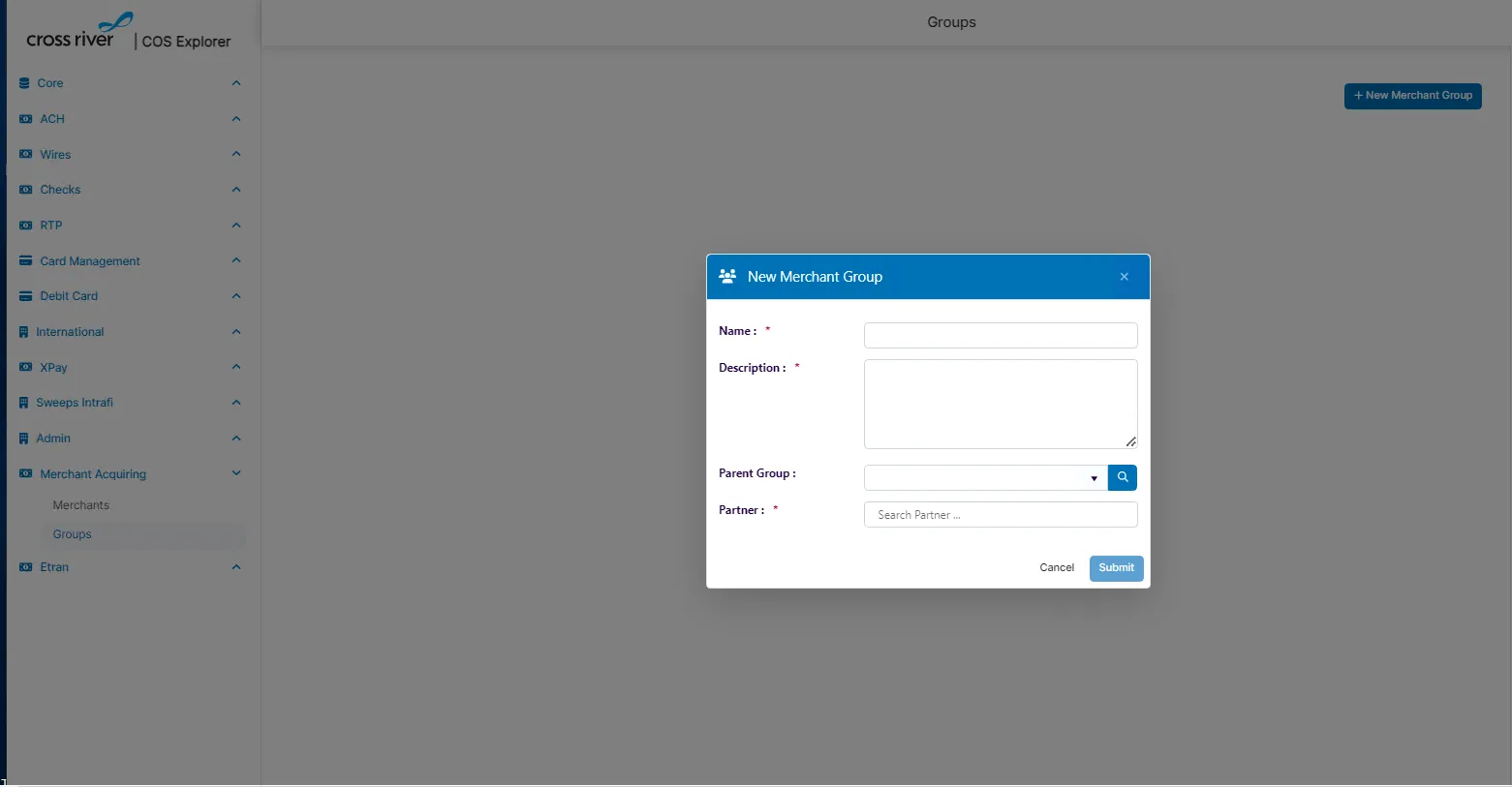Viewport: 1512px width, 787px height.
Task: Click the Wires icon in sidebar
Action: [x=26, y=154]
